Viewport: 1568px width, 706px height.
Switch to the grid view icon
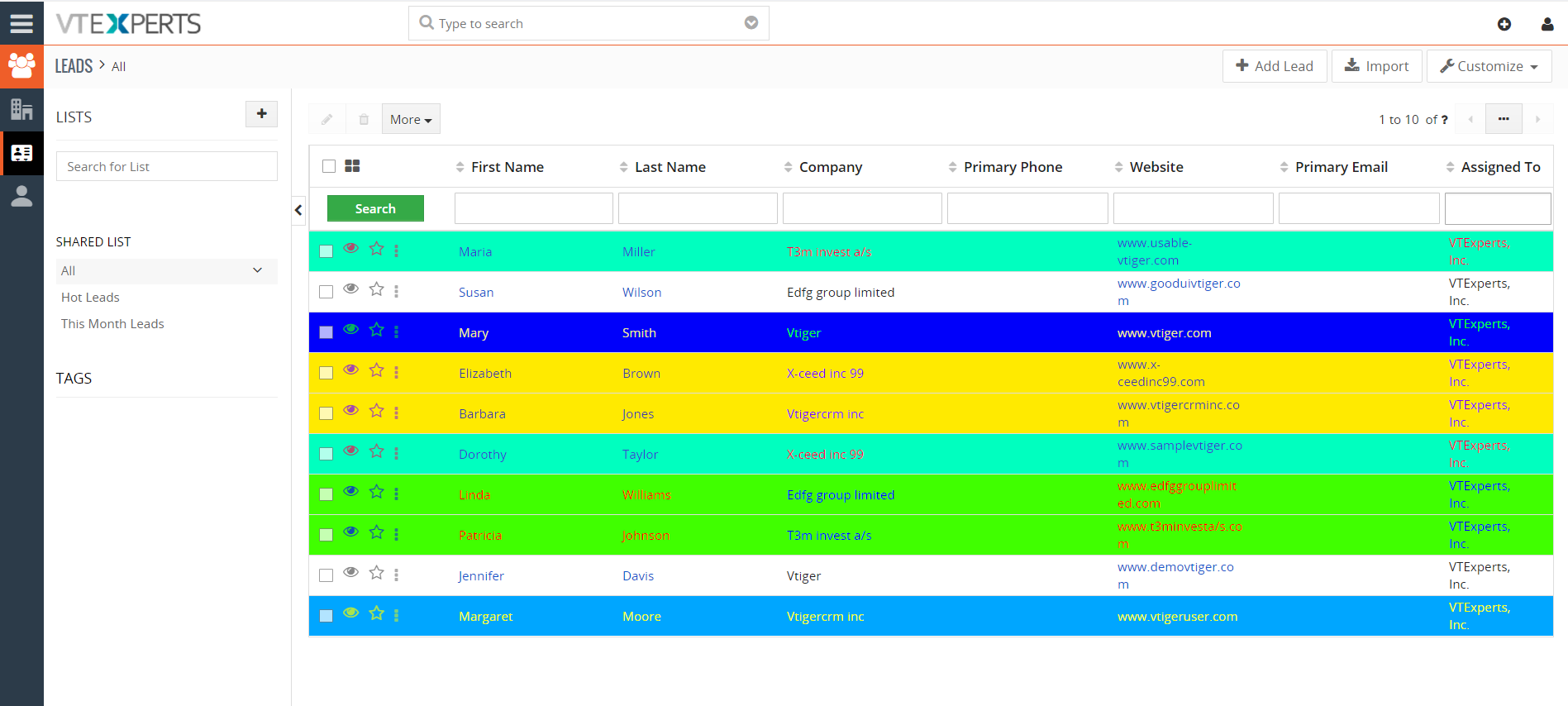[x=352, y=166]
